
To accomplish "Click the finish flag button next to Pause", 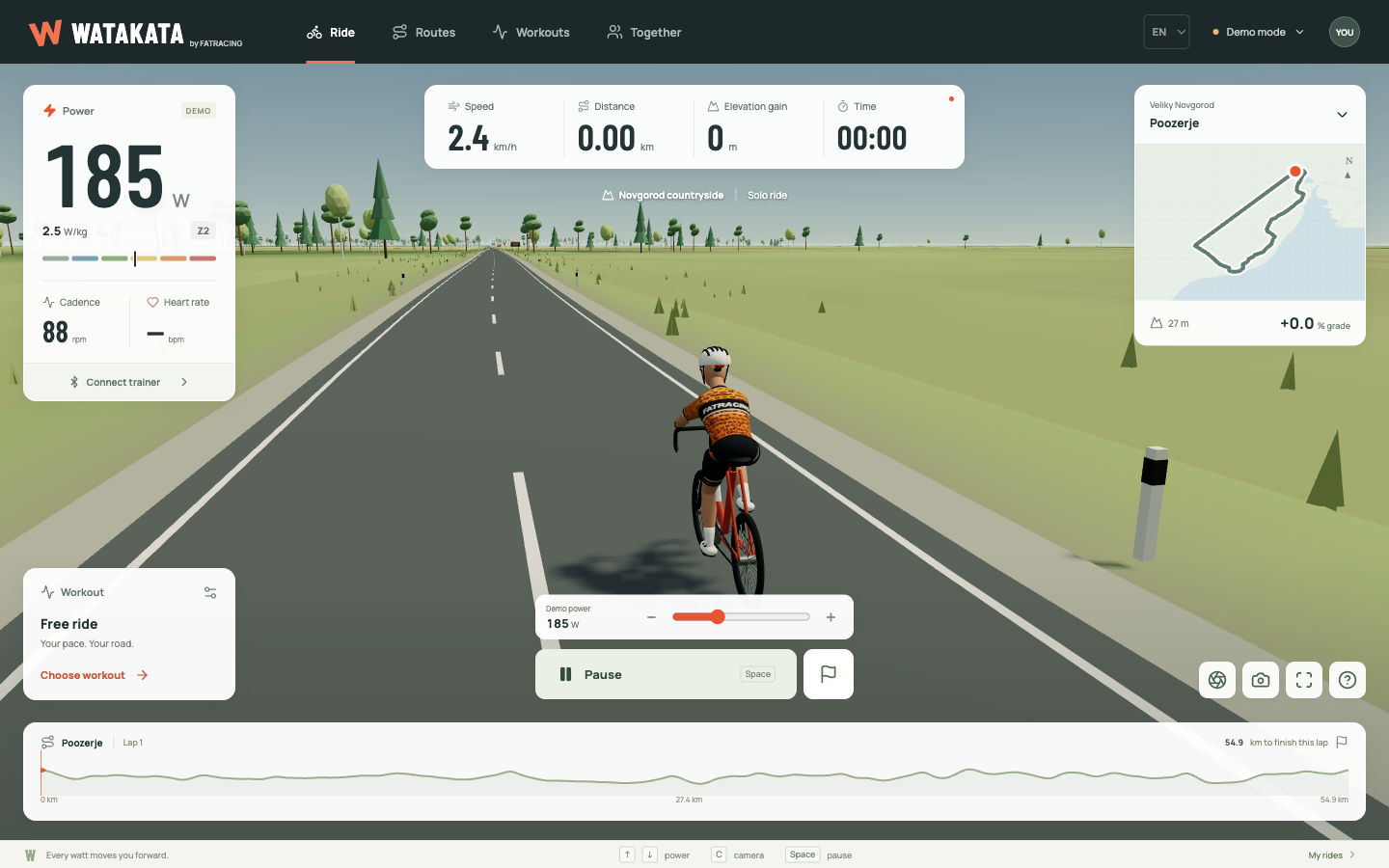I will pyautogui.click(x=828, y=674).
